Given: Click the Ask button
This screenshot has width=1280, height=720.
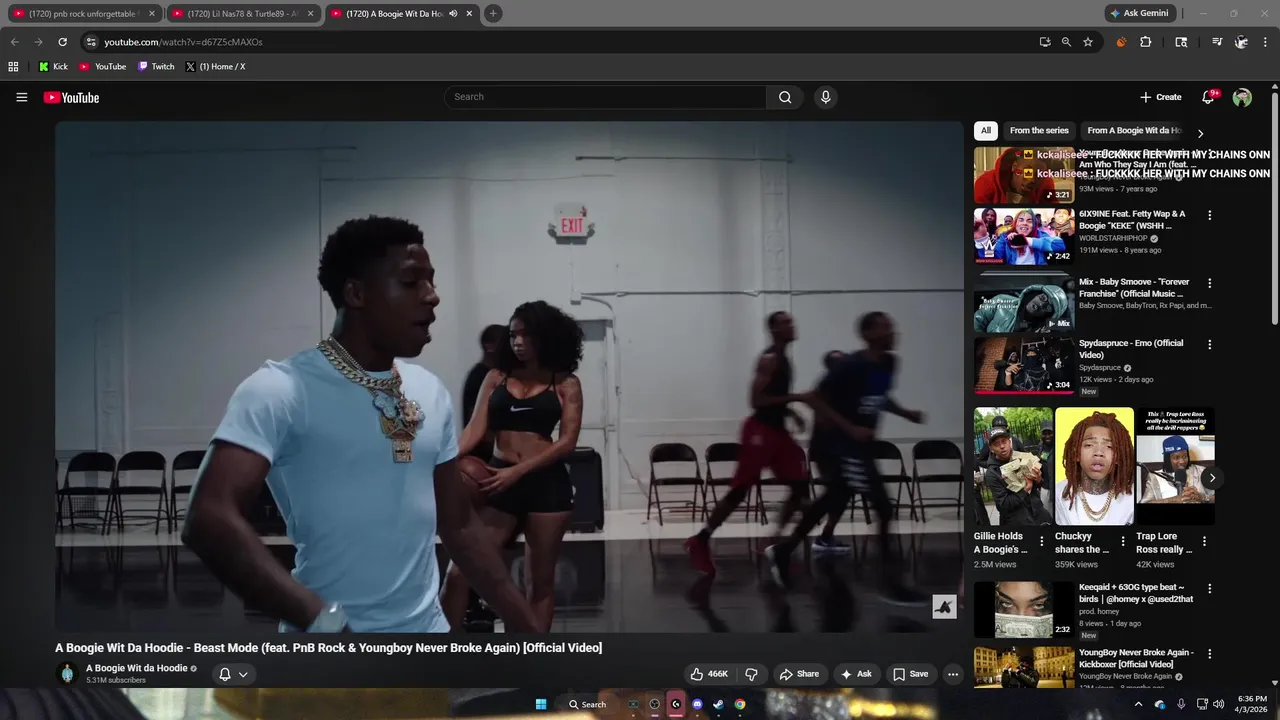Looking at the screenshot, I should [856, 674].
